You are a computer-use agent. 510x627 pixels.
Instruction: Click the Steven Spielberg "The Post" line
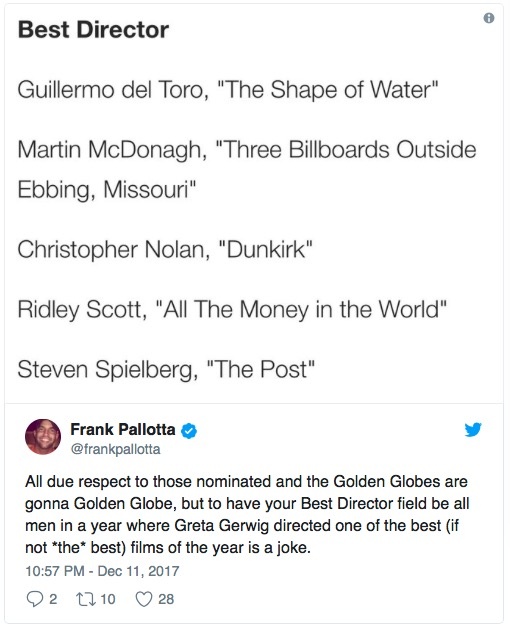(x=166, y=369)
